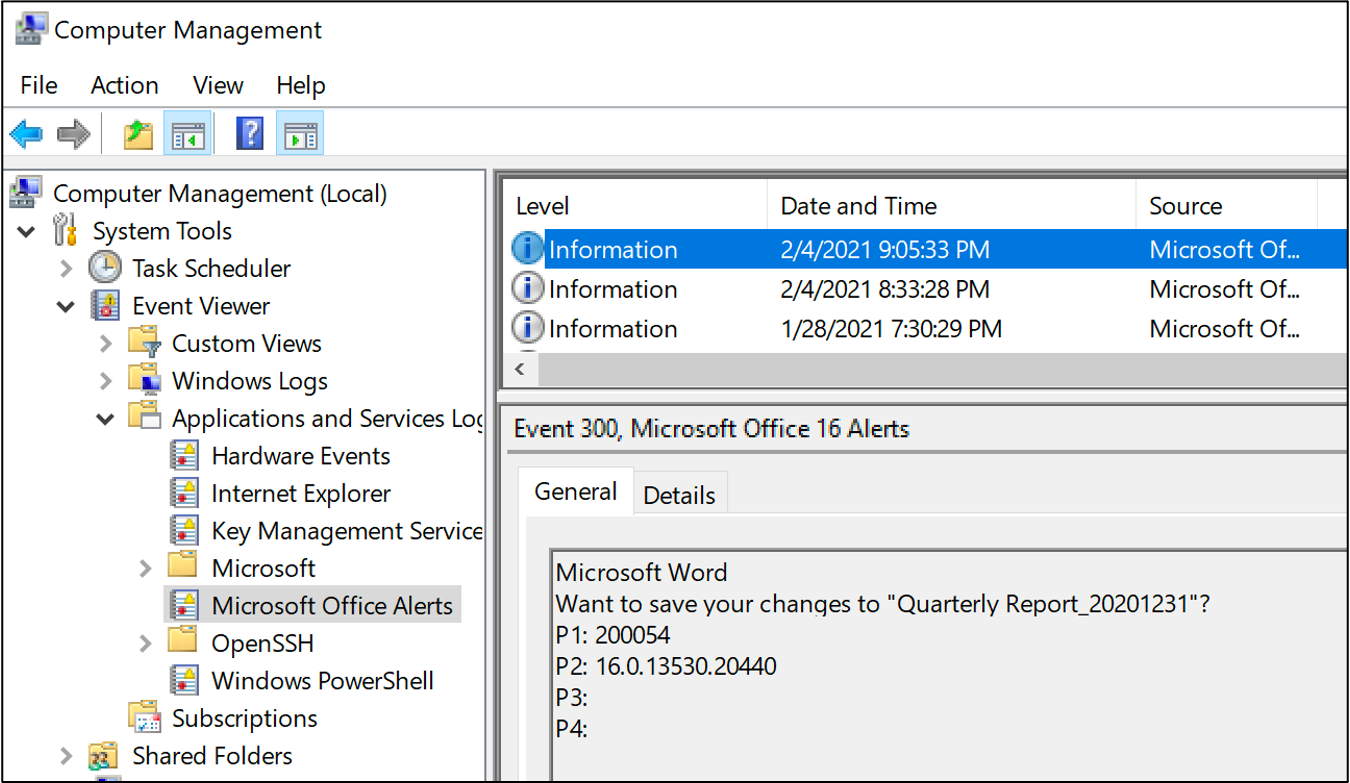Image resolution: width=1350 pixels, height=783 pixels.
Task: Expand the Windows Logs node
Action: click(105, 380)
